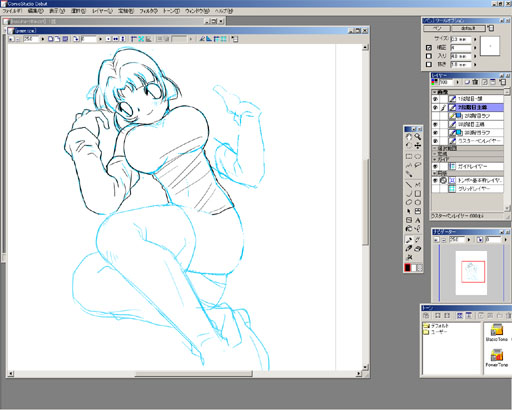
Task: Show the グリッドレイヤー grid layer
Action: (435, 189)
